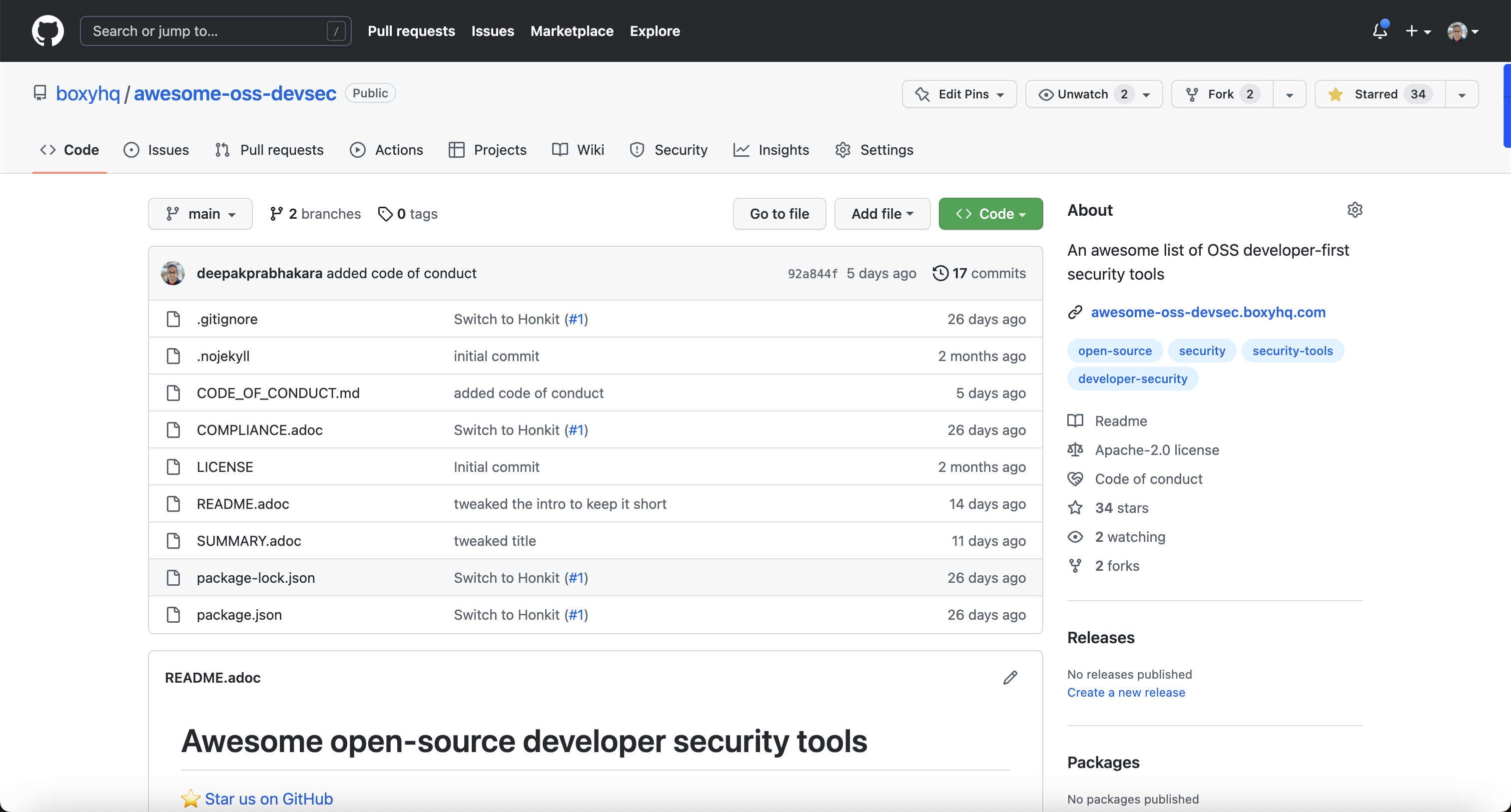Open commit history clock icon
This screenshot has width=1511, height=812.
[x=940, y=273]
